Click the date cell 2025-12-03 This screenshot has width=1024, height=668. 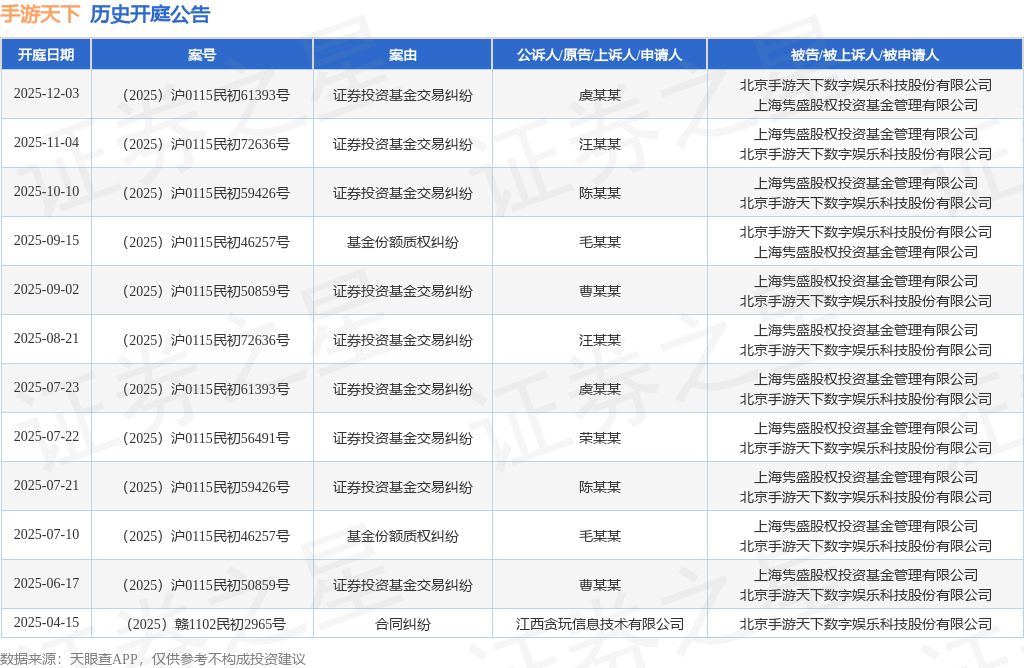46,93
